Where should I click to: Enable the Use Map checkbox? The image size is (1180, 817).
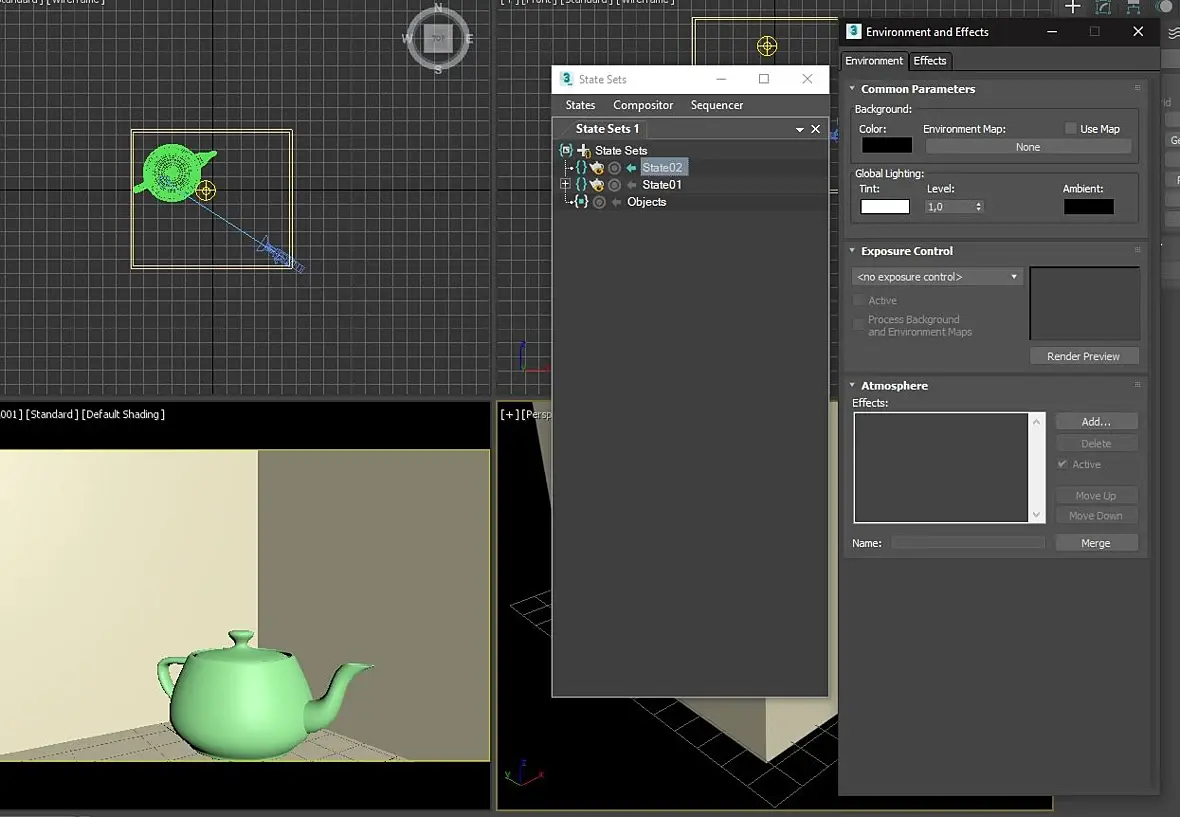point(1070,129)
